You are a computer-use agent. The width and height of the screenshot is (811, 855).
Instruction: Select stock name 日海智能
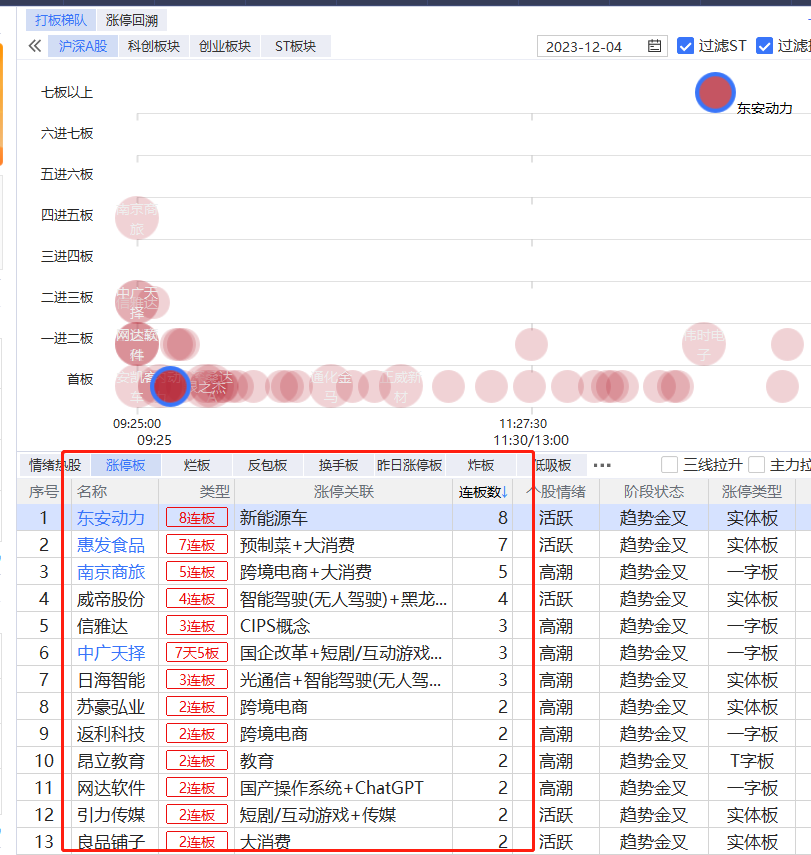click(x=111, y=680)
